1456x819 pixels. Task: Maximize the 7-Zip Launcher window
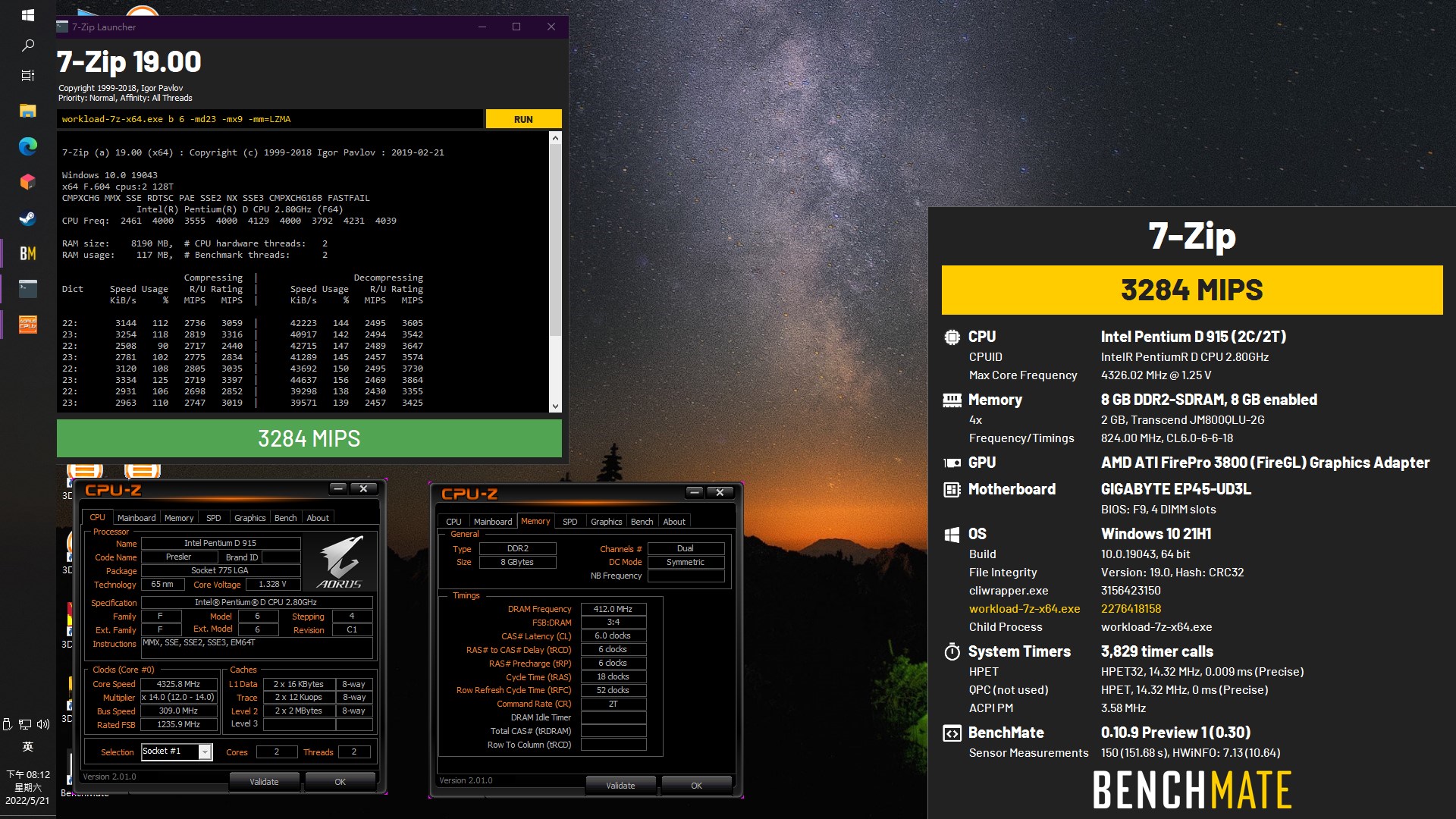click(x=516, y=27)
